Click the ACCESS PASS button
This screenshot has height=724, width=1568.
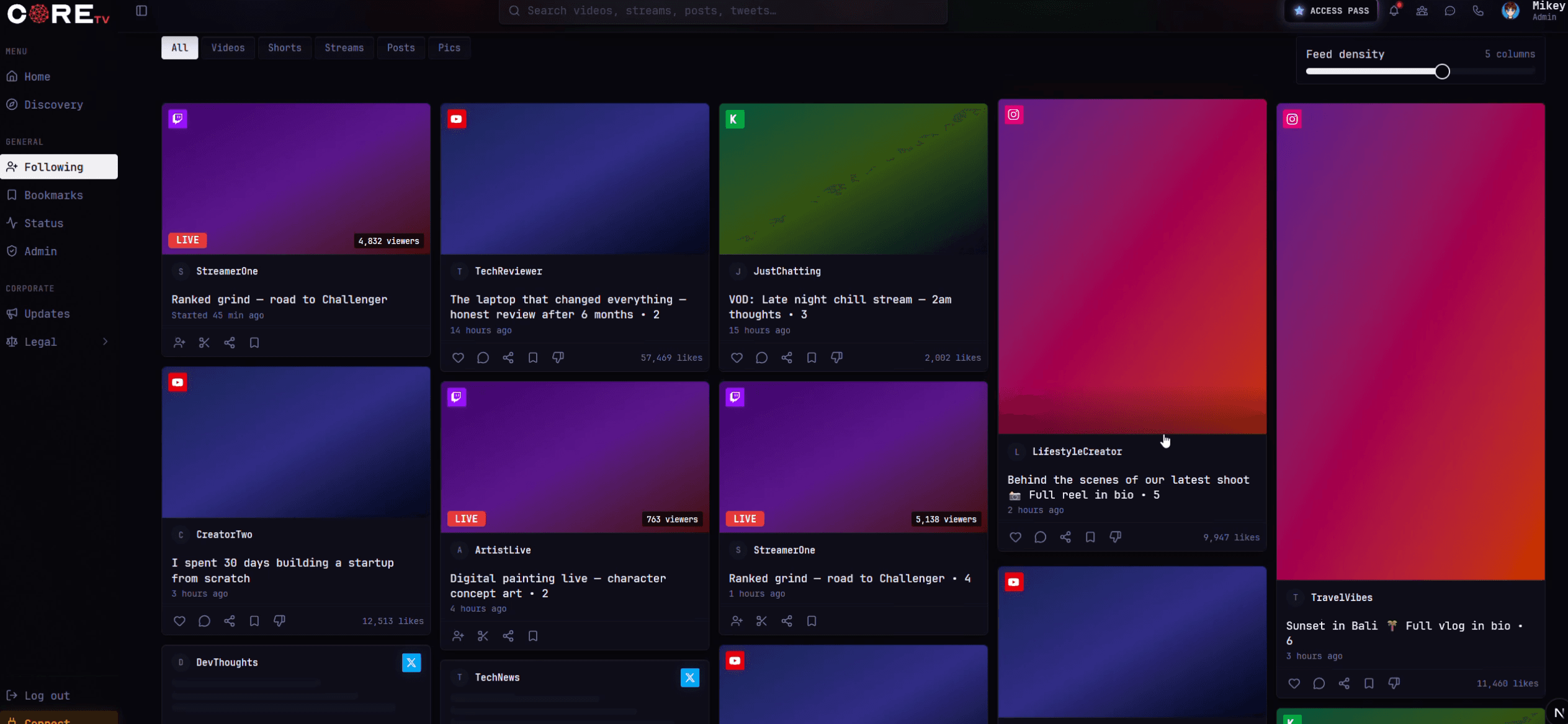pos(1330,11)
